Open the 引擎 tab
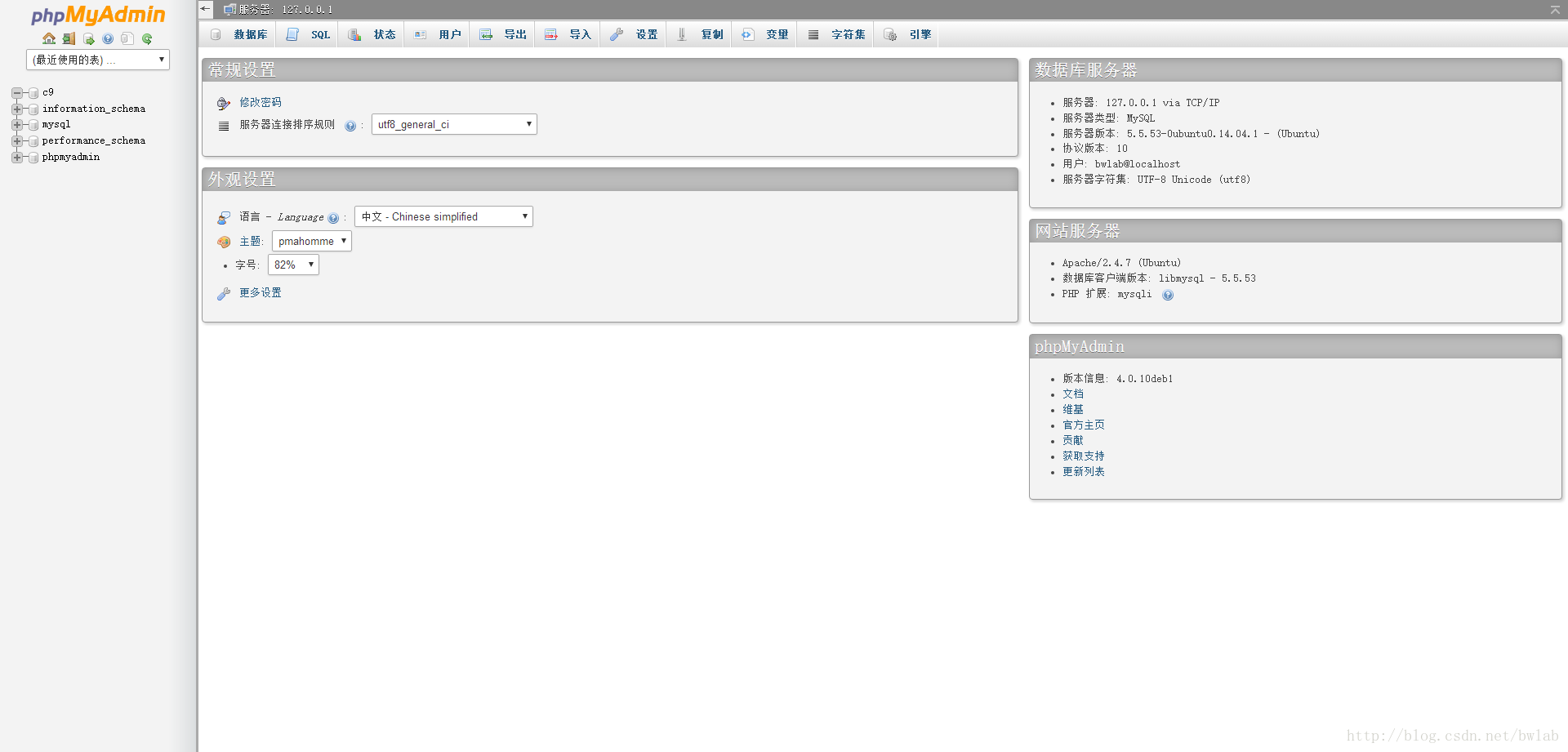The image size is (1568, 752). click(907, 34)
